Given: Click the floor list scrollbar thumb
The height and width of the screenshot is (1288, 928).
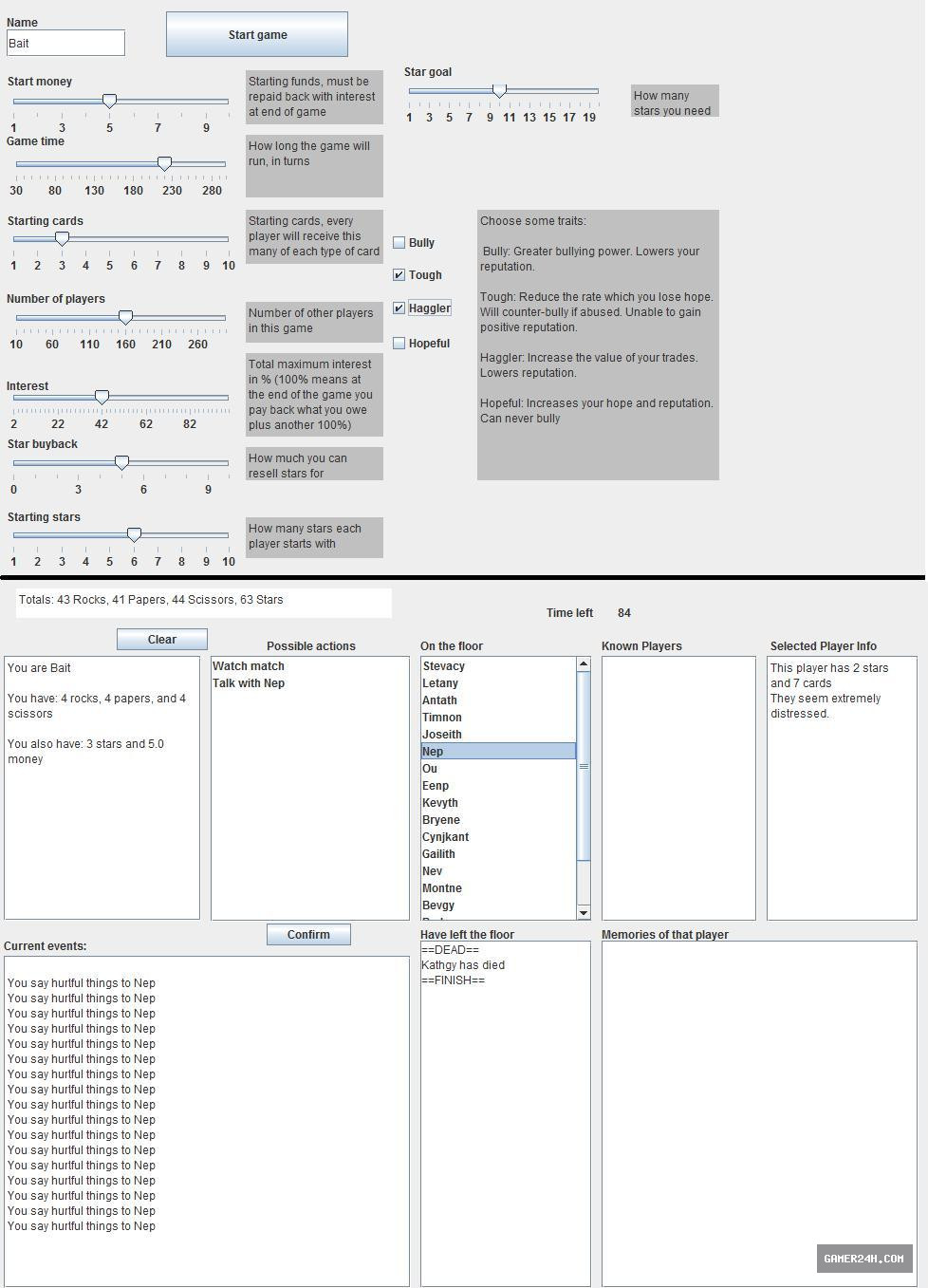Looking at the screenshot, I should pyautogui.click(x=584, y=766).
